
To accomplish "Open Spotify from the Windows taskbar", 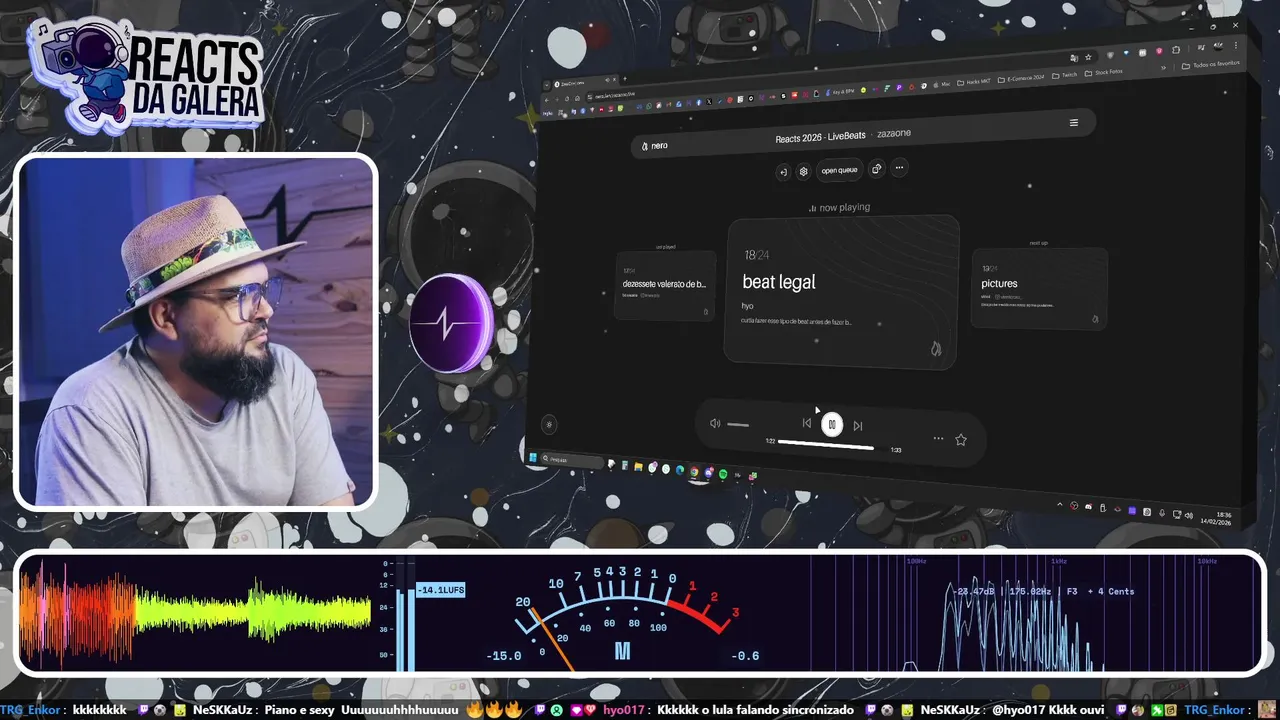I will click(722, 474).
